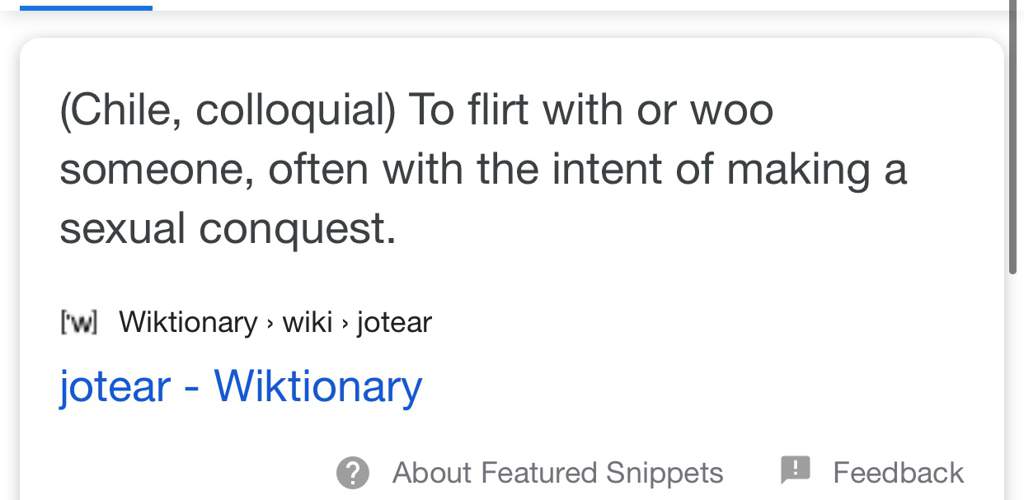Screen dimensions: 1024x500
Task: Open About Featured Snippets
Action: click(557, 473)
